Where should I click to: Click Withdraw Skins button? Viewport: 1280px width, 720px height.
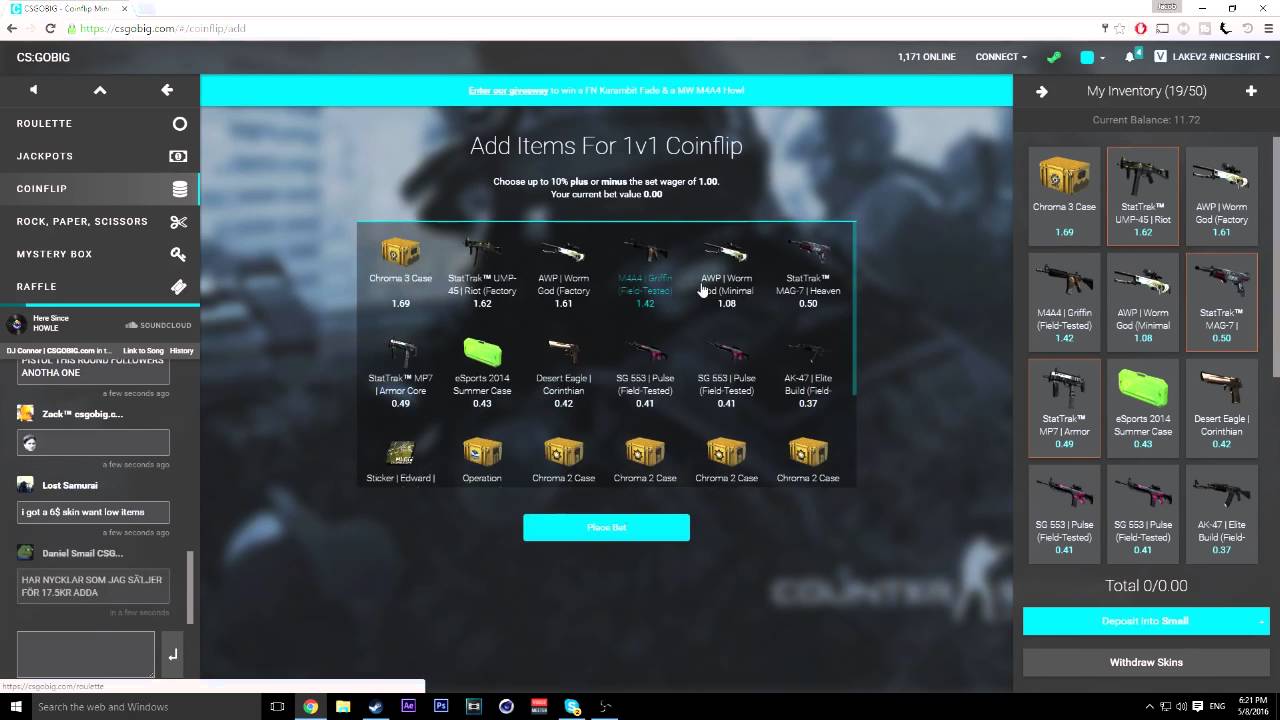(1146, 662)
